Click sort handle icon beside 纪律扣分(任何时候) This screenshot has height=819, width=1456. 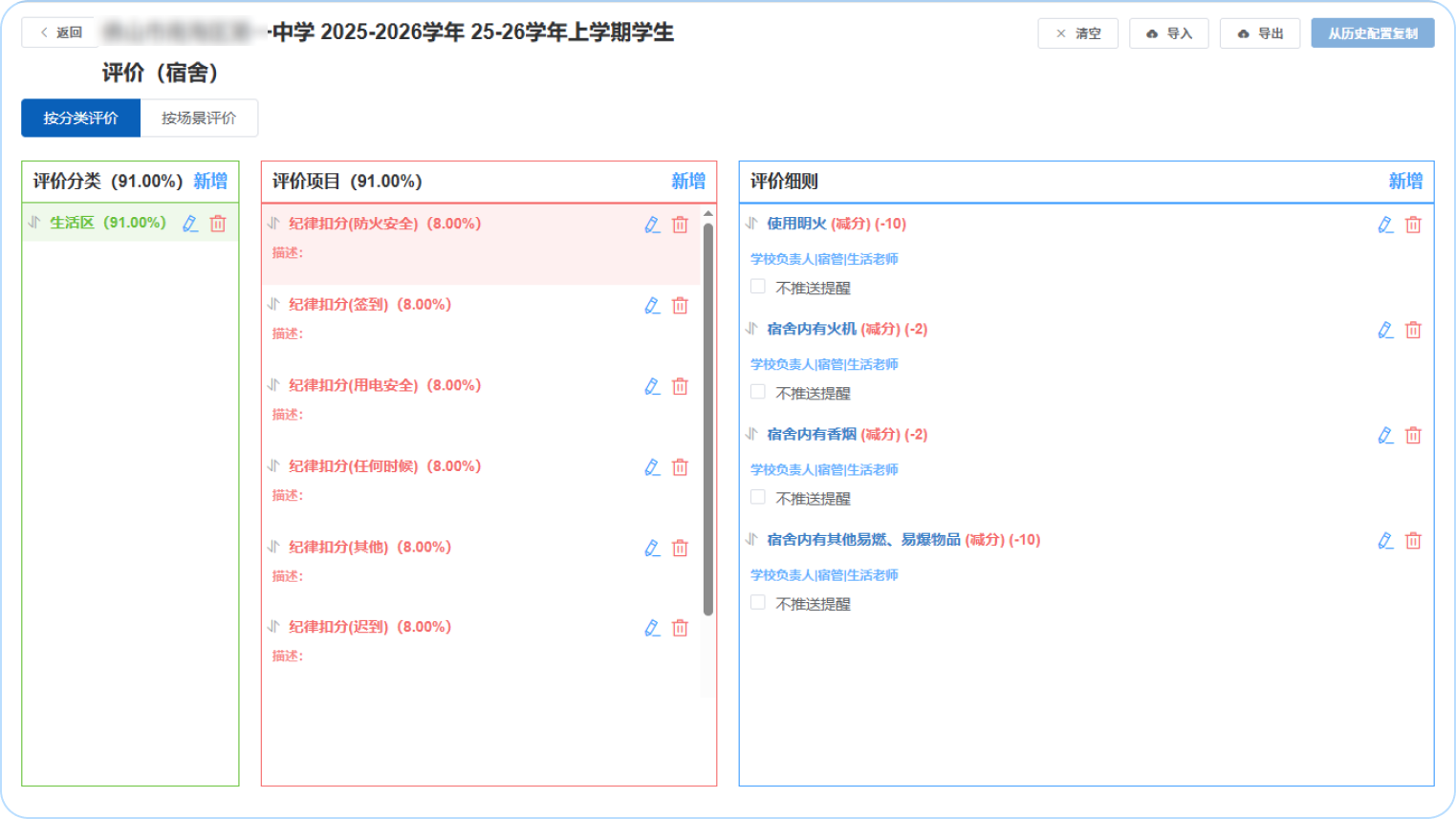click(273, 466)
